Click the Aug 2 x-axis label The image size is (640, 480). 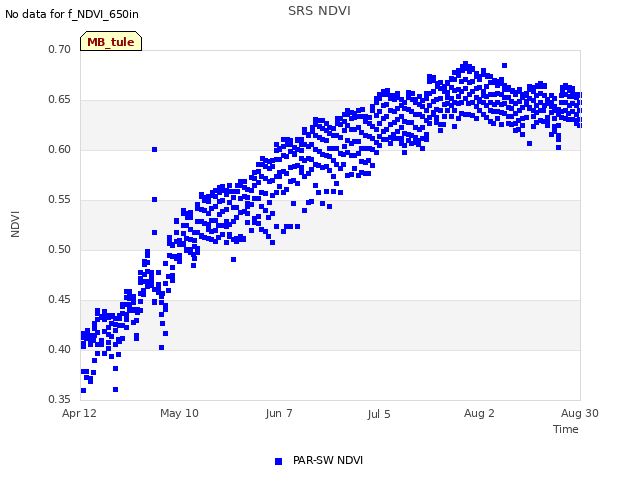click(479, 413)
